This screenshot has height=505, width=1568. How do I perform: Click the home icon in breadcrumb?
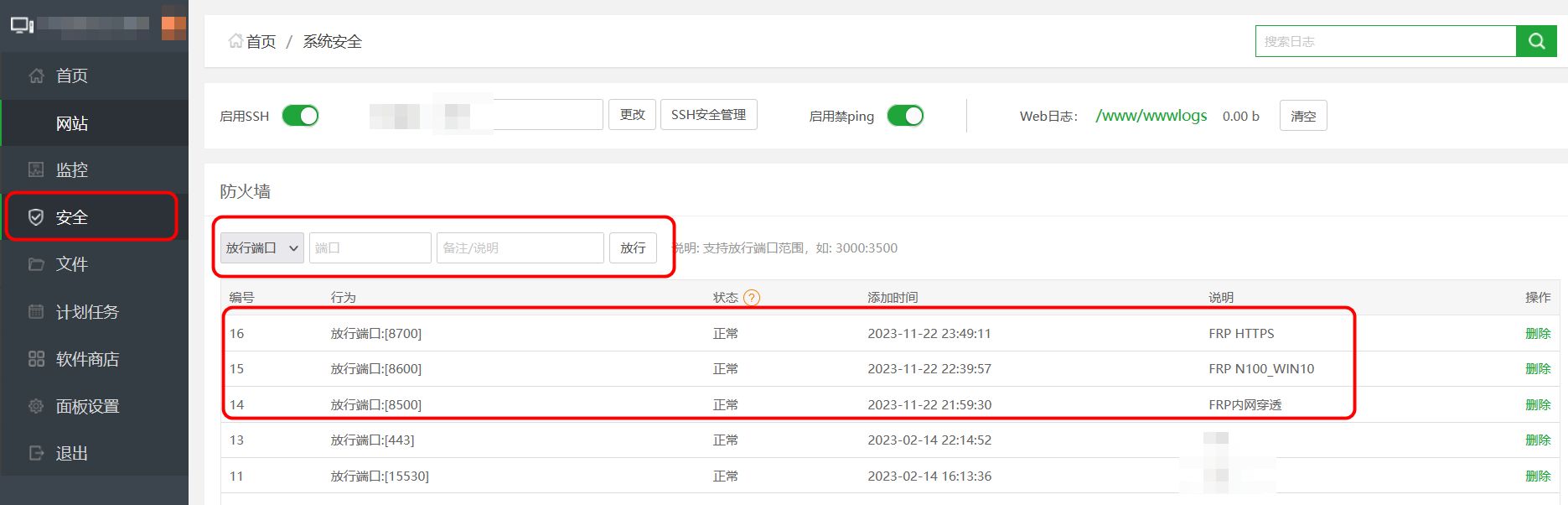point(235,41)
